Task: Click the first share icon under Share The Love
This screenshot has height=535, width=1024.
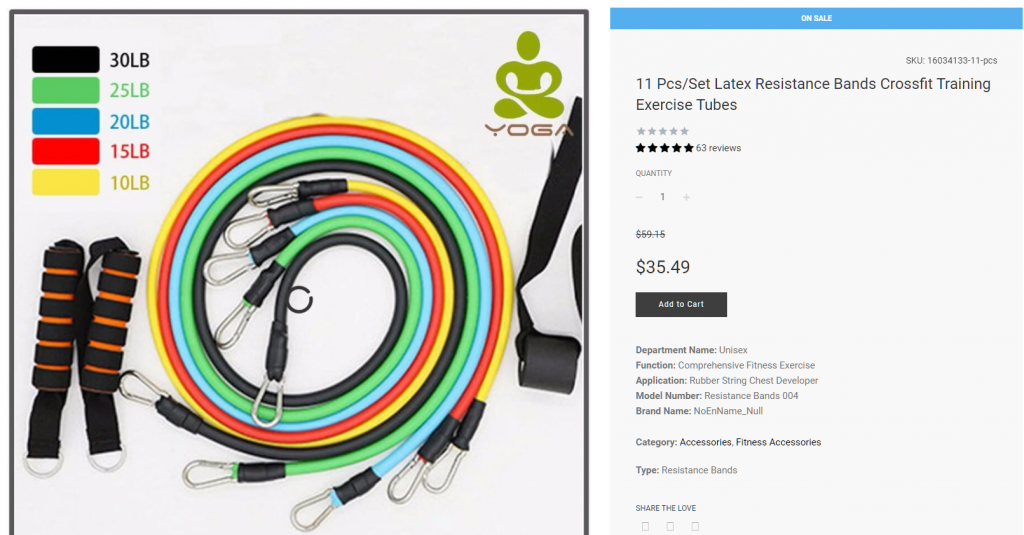Action: [645, 527]
